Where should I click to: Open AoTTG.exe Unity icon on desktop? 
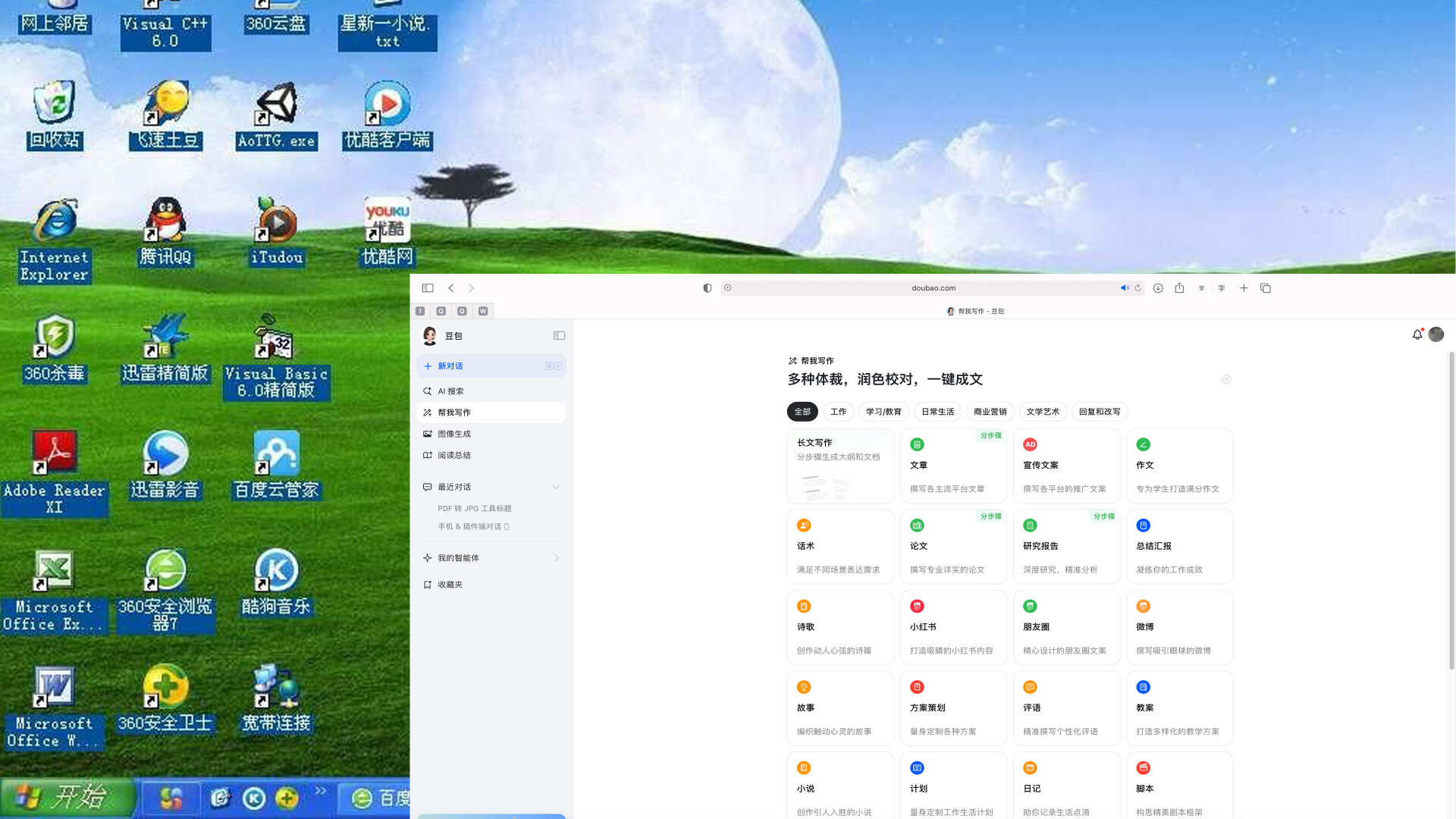pyautogui.click(x=277, y=115)
